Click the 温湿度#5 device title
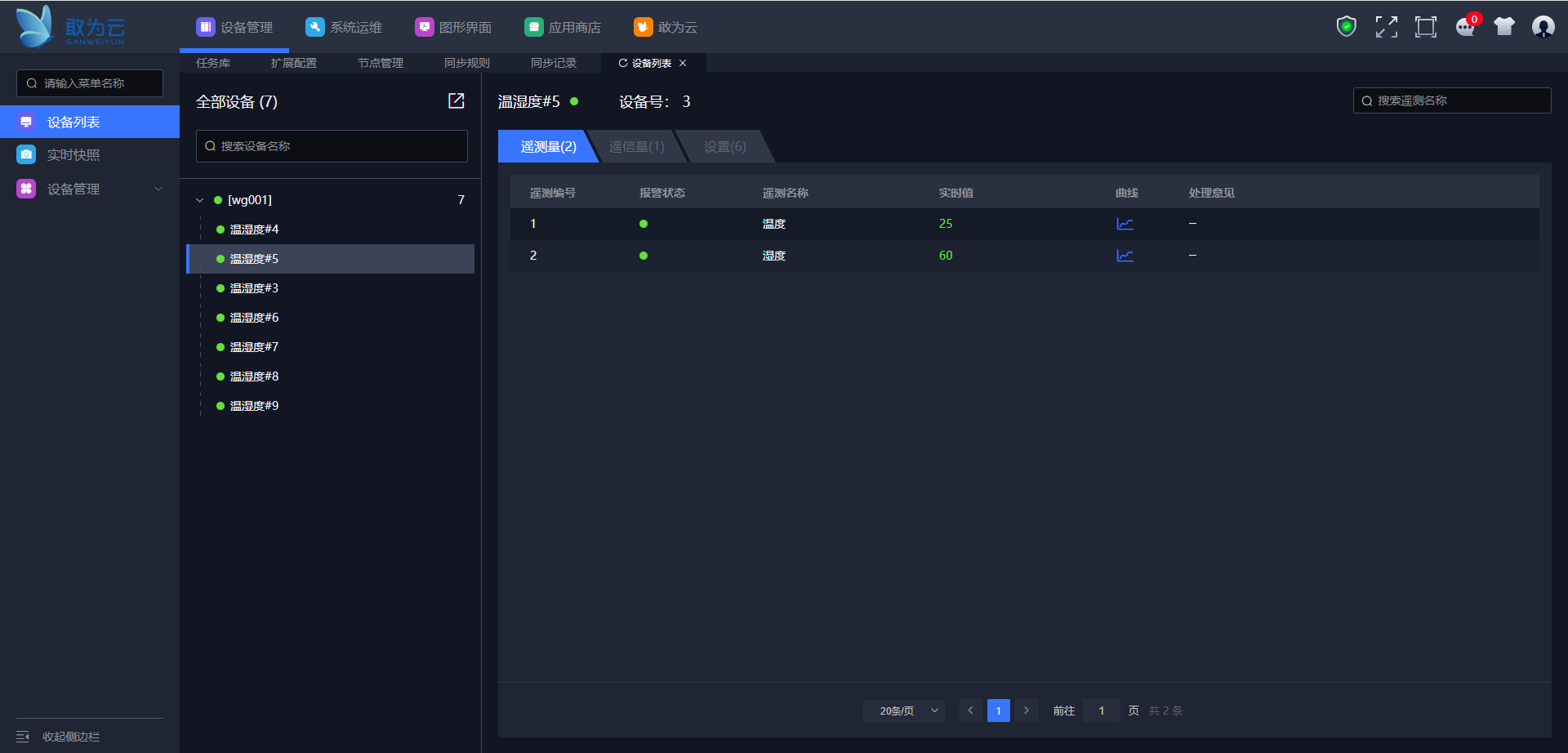This screenshot has height=753, width=1568. (529, 101)
